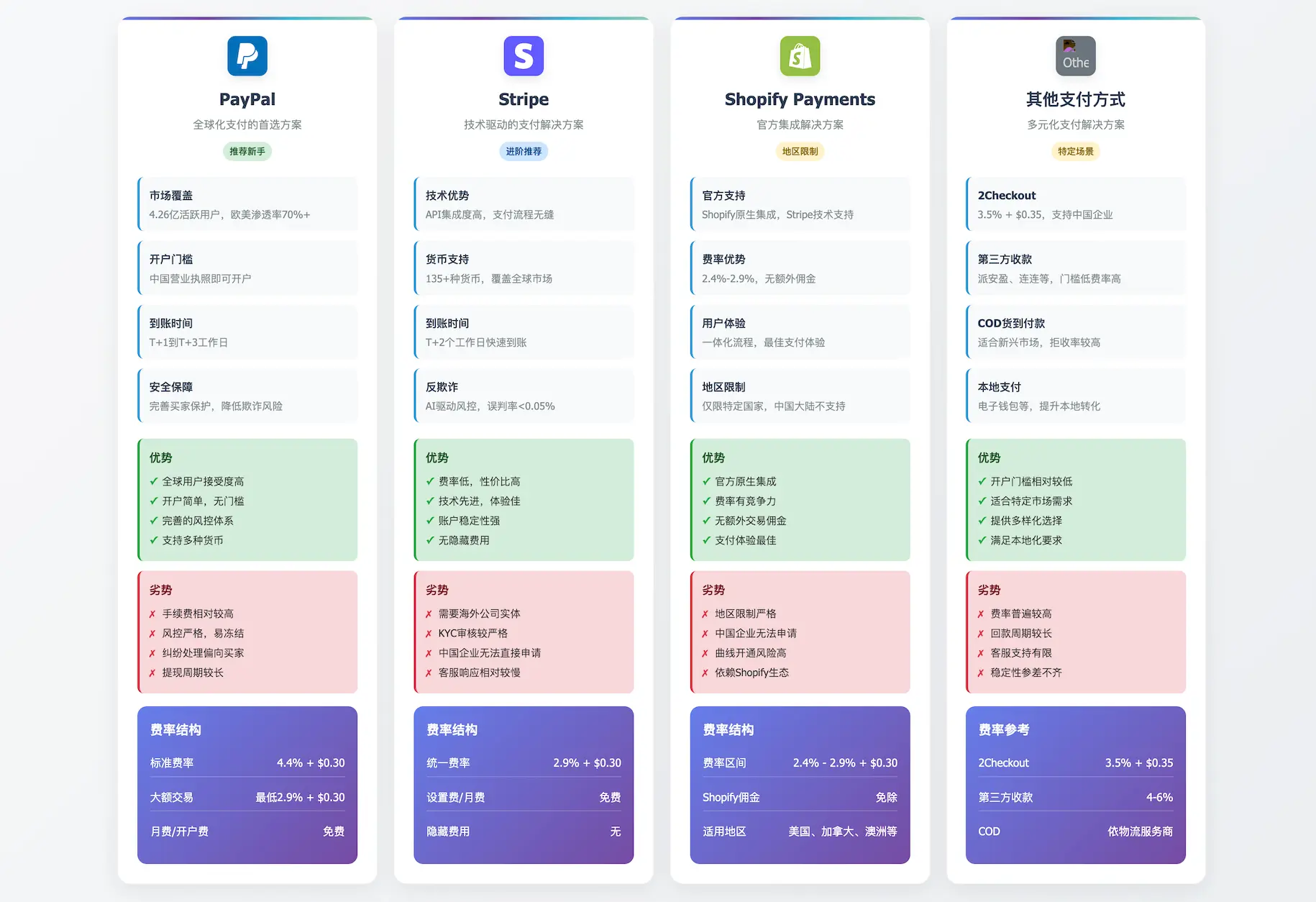Open the 反欺诈 feature box in Stripe

pos(524,396)
